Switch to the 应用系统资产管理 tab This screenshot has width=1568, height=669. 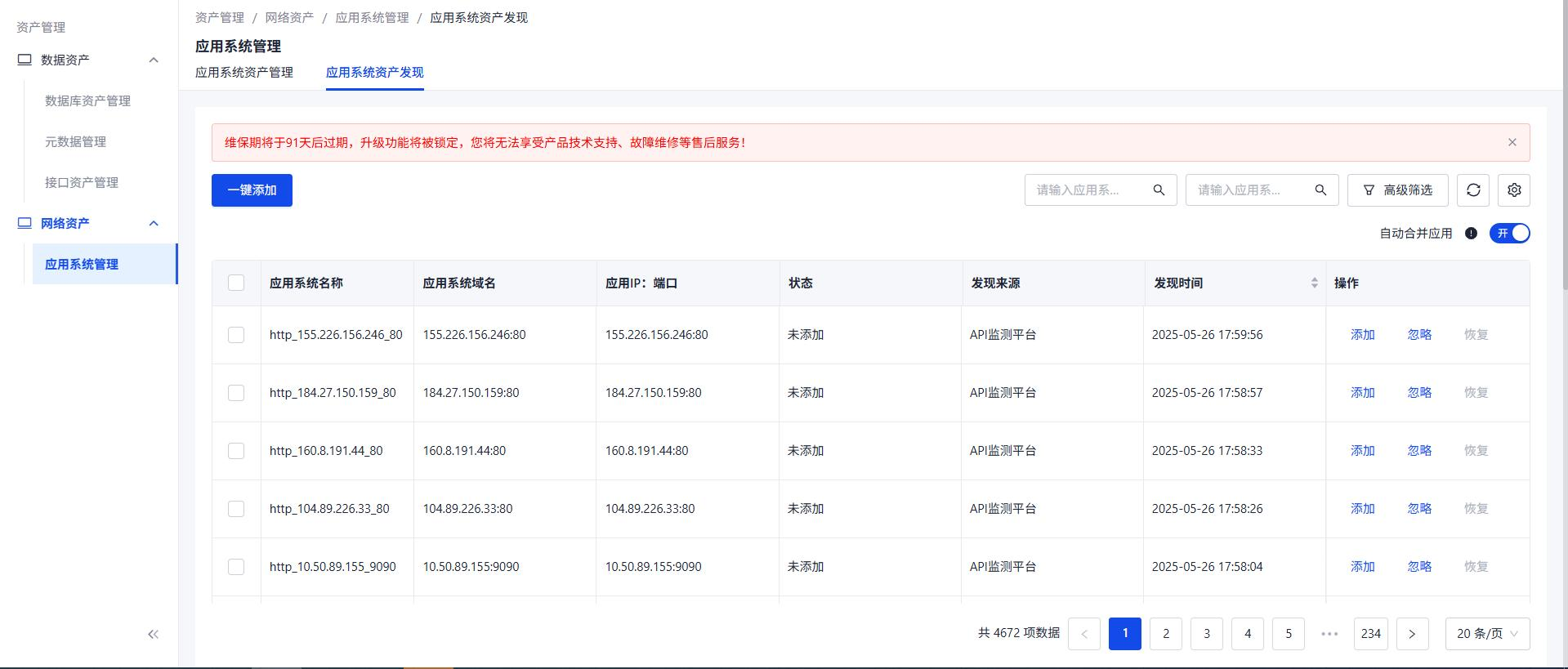click(x=243, y=73)
